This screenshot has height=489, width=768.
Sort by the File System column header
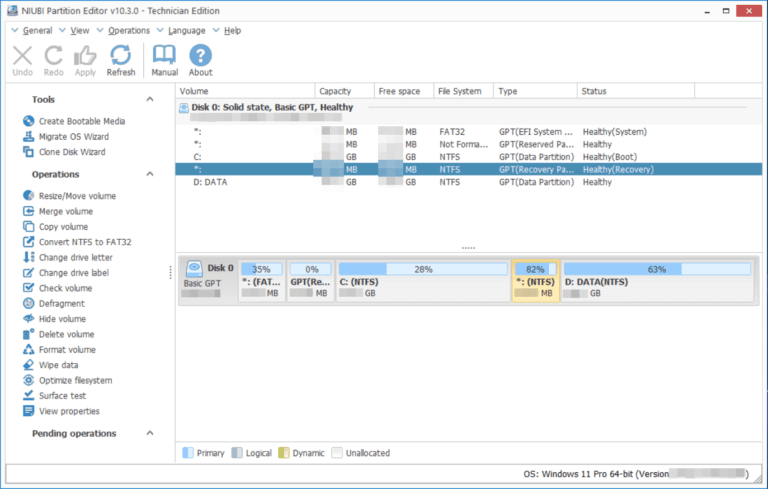[463, 91]
